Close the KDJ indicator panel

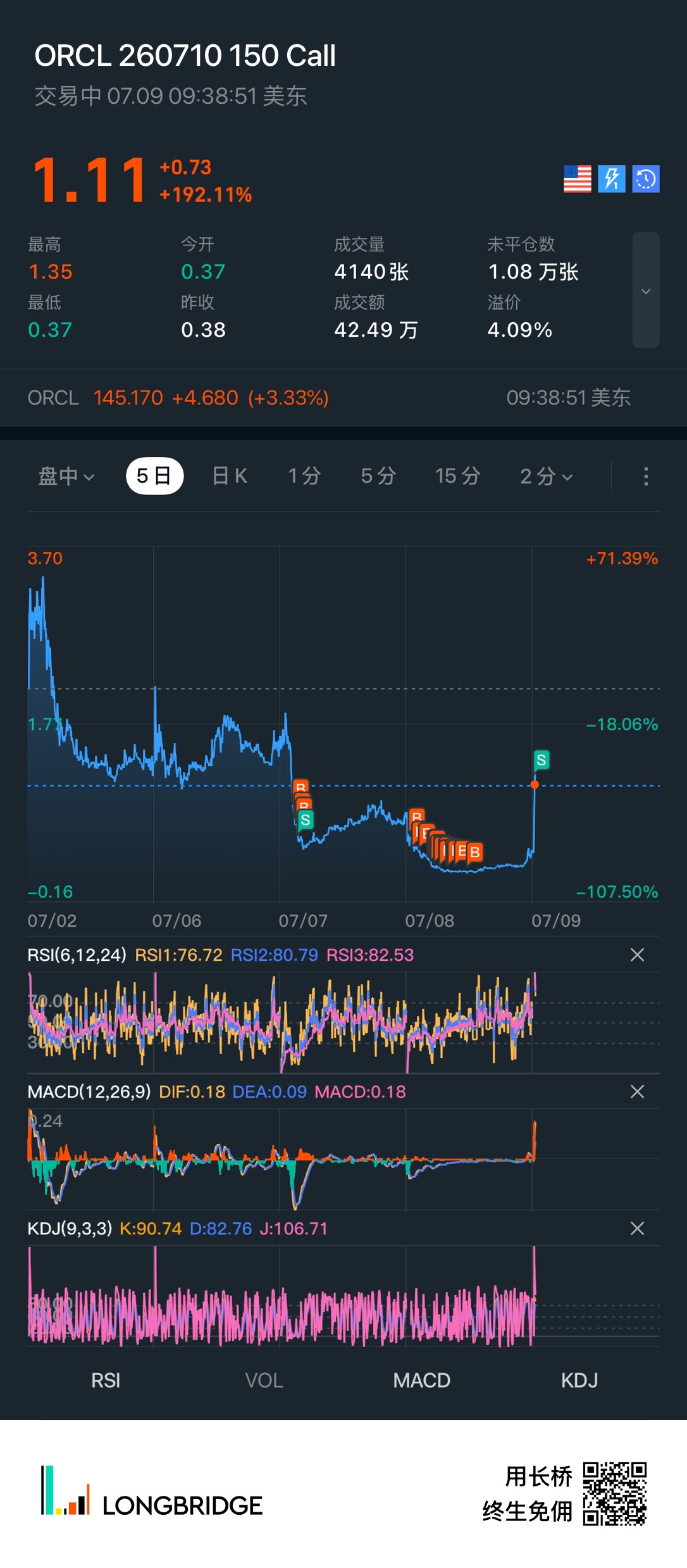[638, 1228]
